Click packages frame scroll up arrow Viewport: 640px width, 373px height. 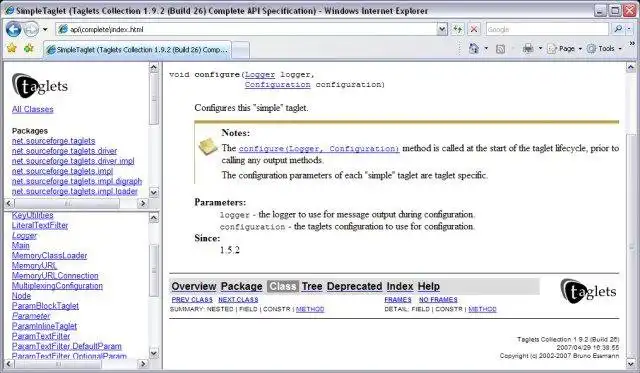coord(153,67)
